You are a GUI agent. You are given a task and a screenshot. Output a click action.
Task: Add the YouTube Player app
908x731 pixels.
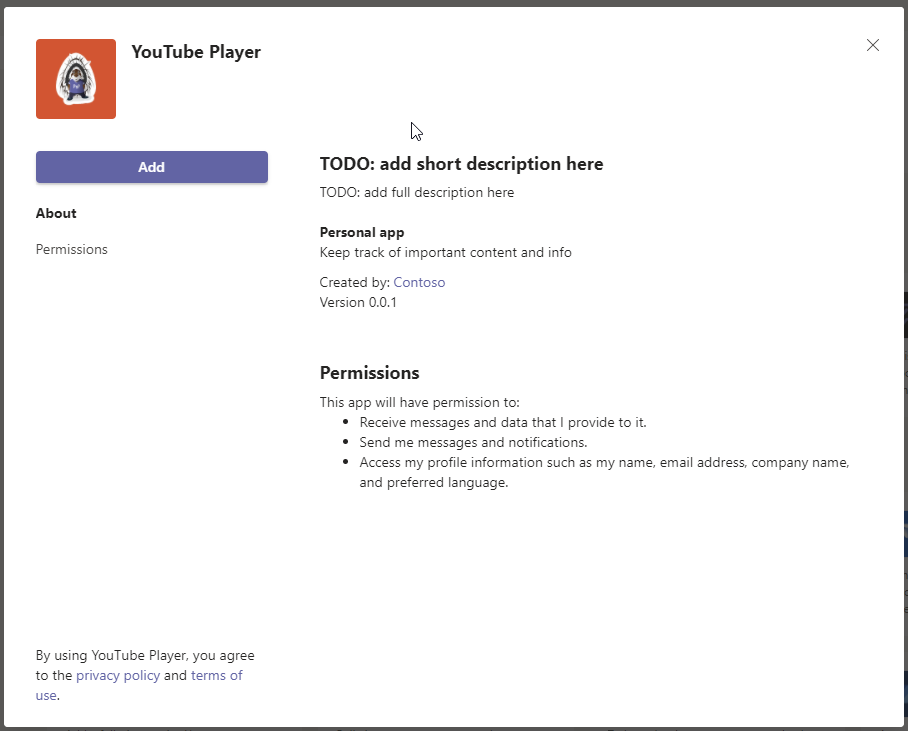152,167
